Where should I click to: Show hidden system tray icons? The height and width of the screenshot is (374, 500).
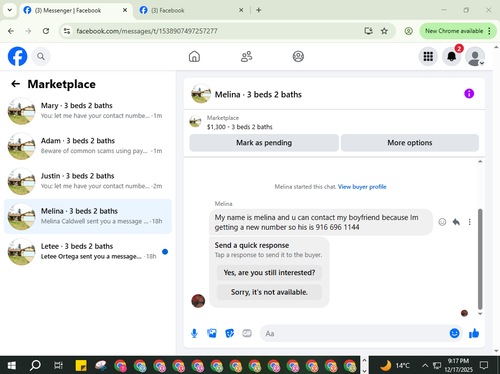click(x=425, y=366)
